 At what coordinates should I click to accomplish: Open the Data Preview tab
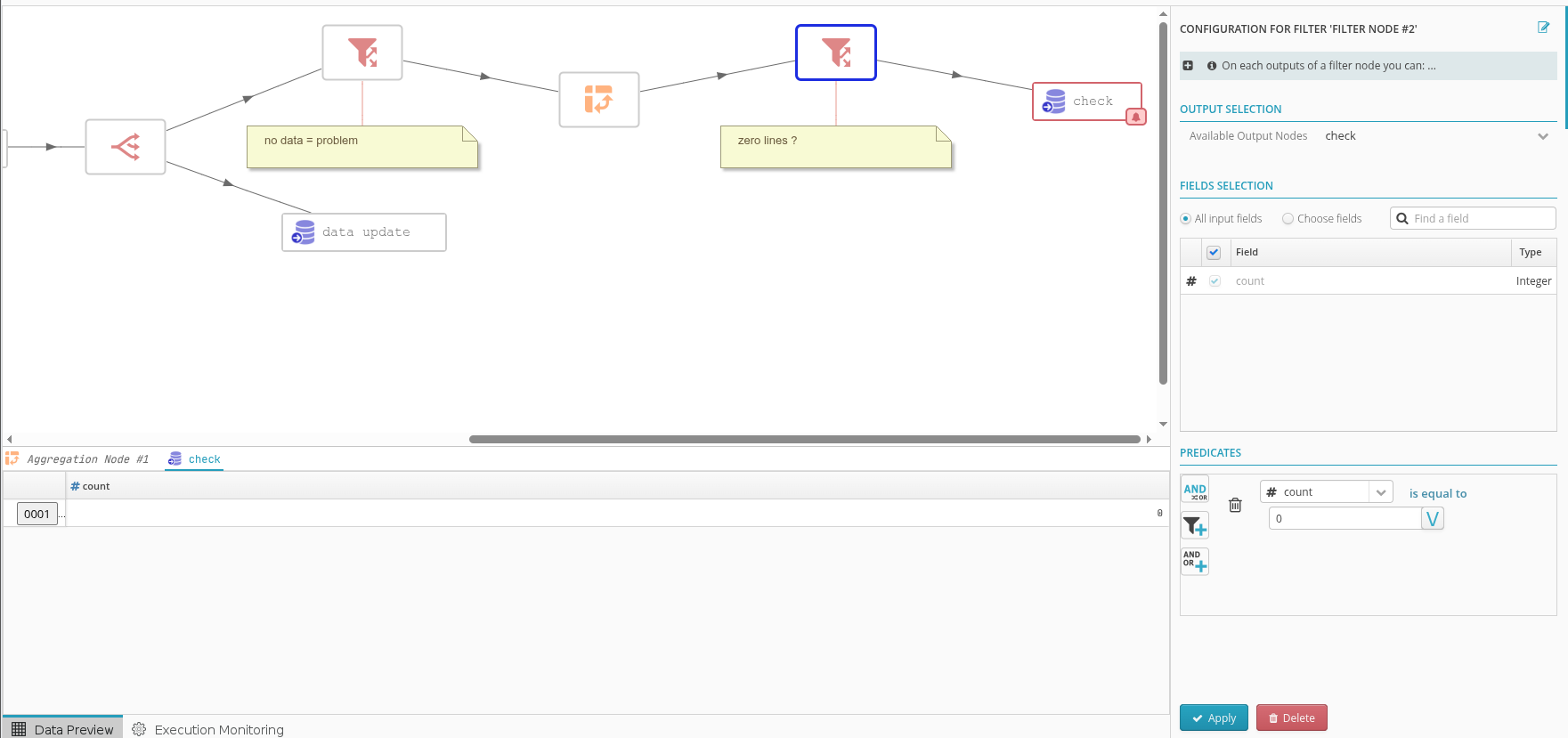pyautogui.click(x=62, y=729)
